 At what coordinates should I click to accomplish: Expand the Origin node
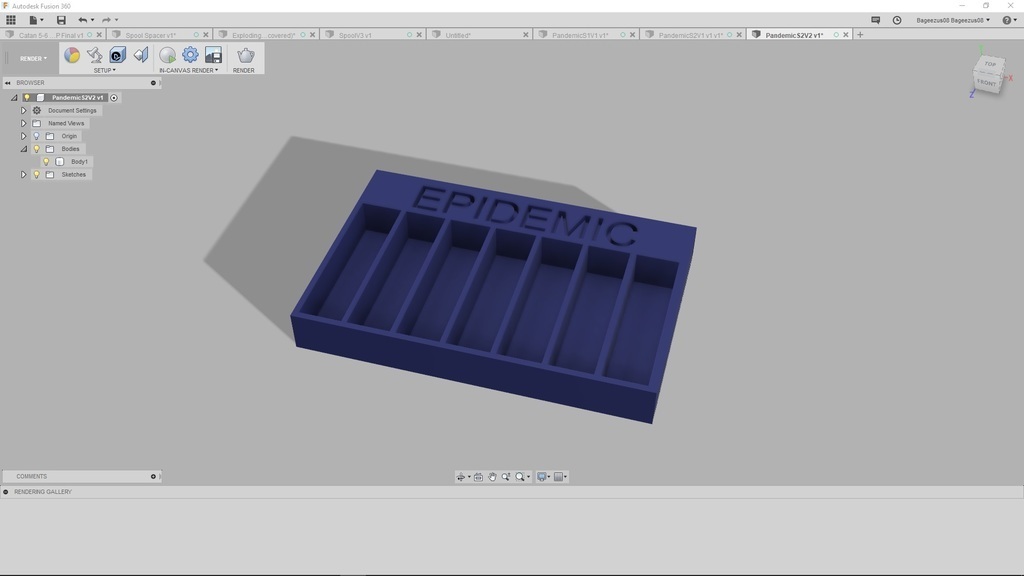tap(24, 136)
